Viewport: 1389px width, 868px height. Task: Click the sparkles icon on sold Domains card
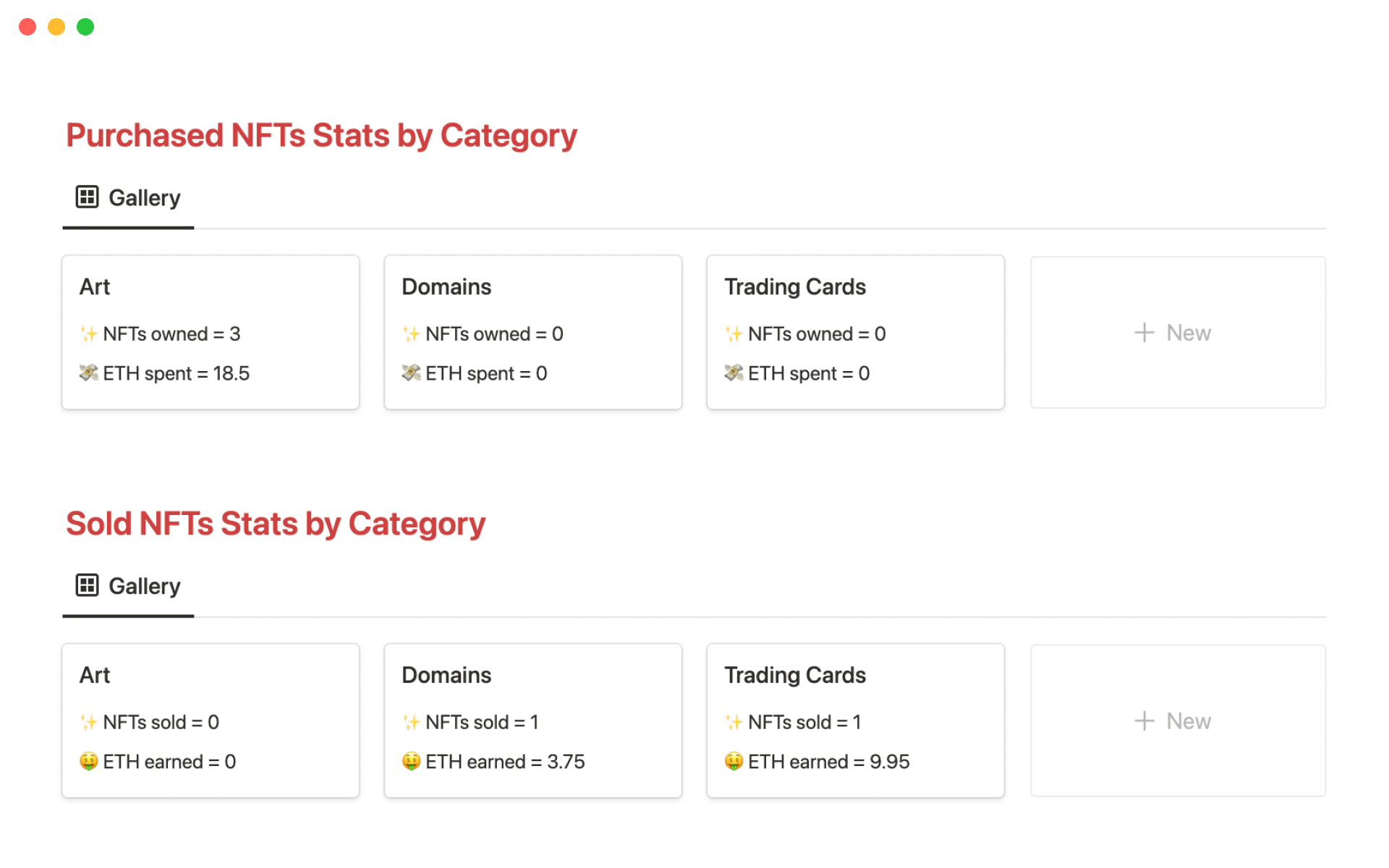coord(411,722)
